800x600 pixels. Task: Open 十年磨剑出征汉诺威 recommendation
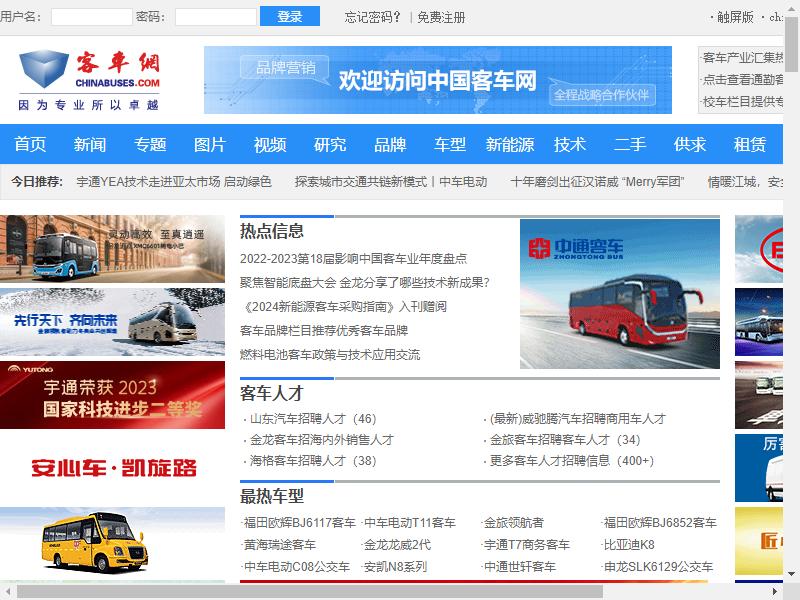tap(597, 182)
